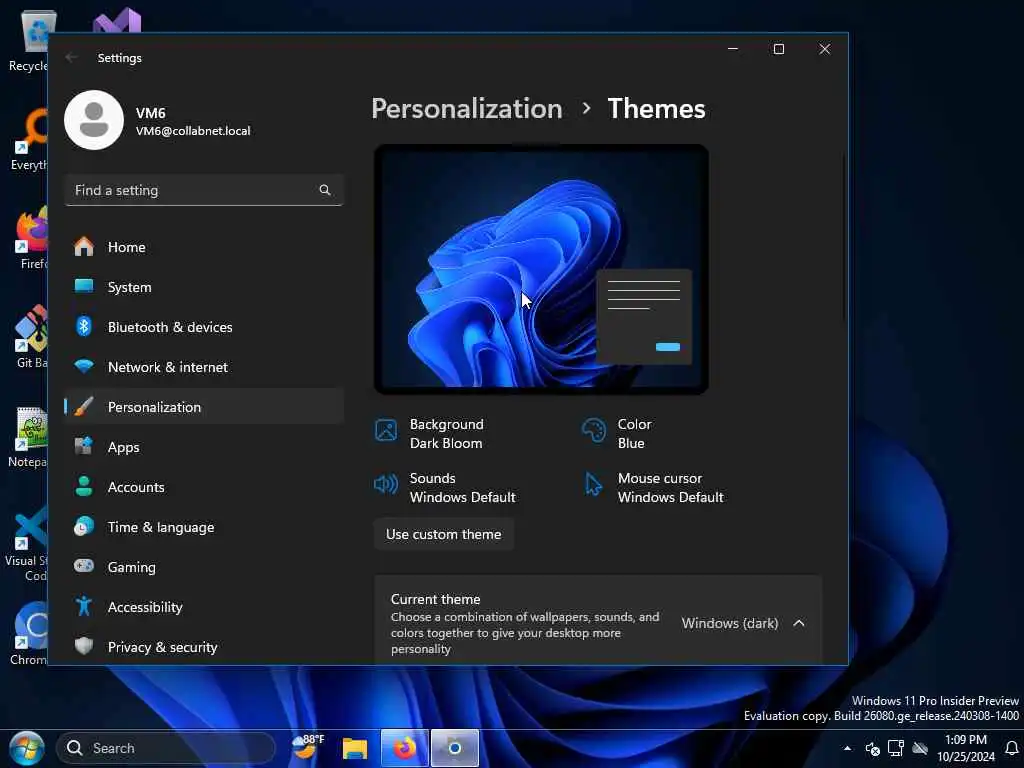Open Time & language settings
Viewport: 1024px width, 768px height.
point(204,526)
